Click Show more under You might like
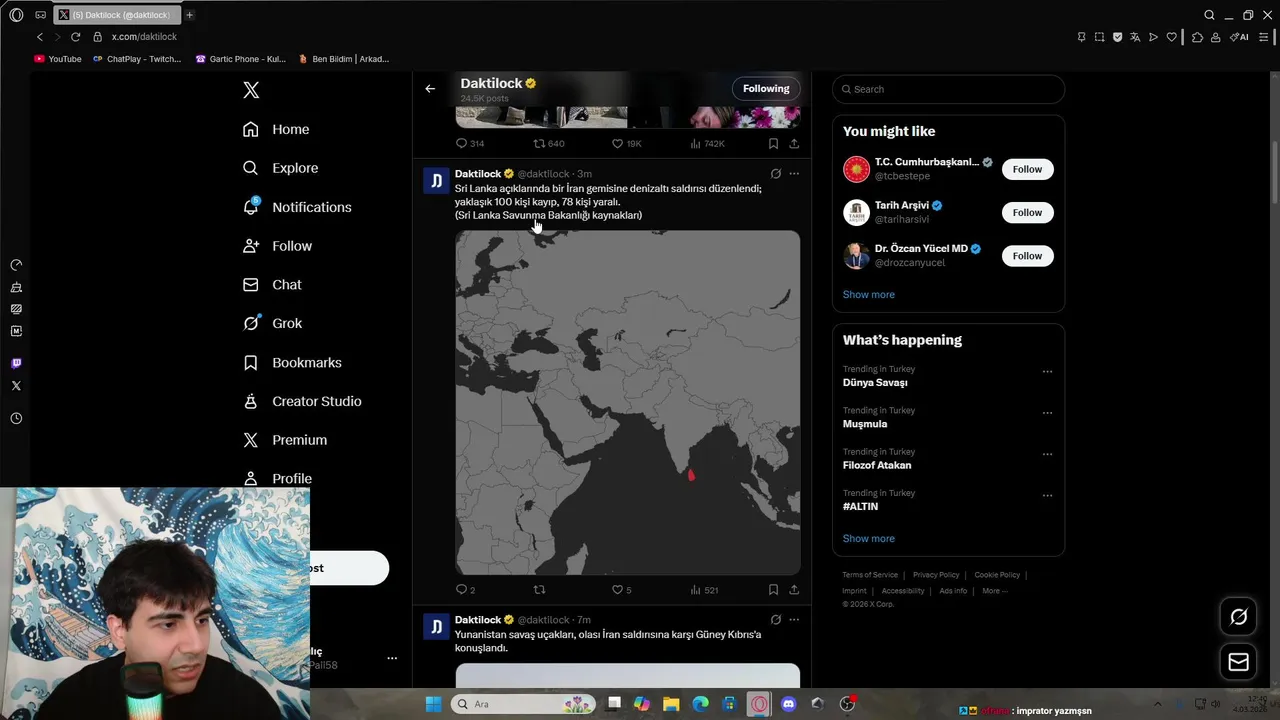The height and width of the screenshot is (720, 1280). pyautogui.click(x=868, y=295)
